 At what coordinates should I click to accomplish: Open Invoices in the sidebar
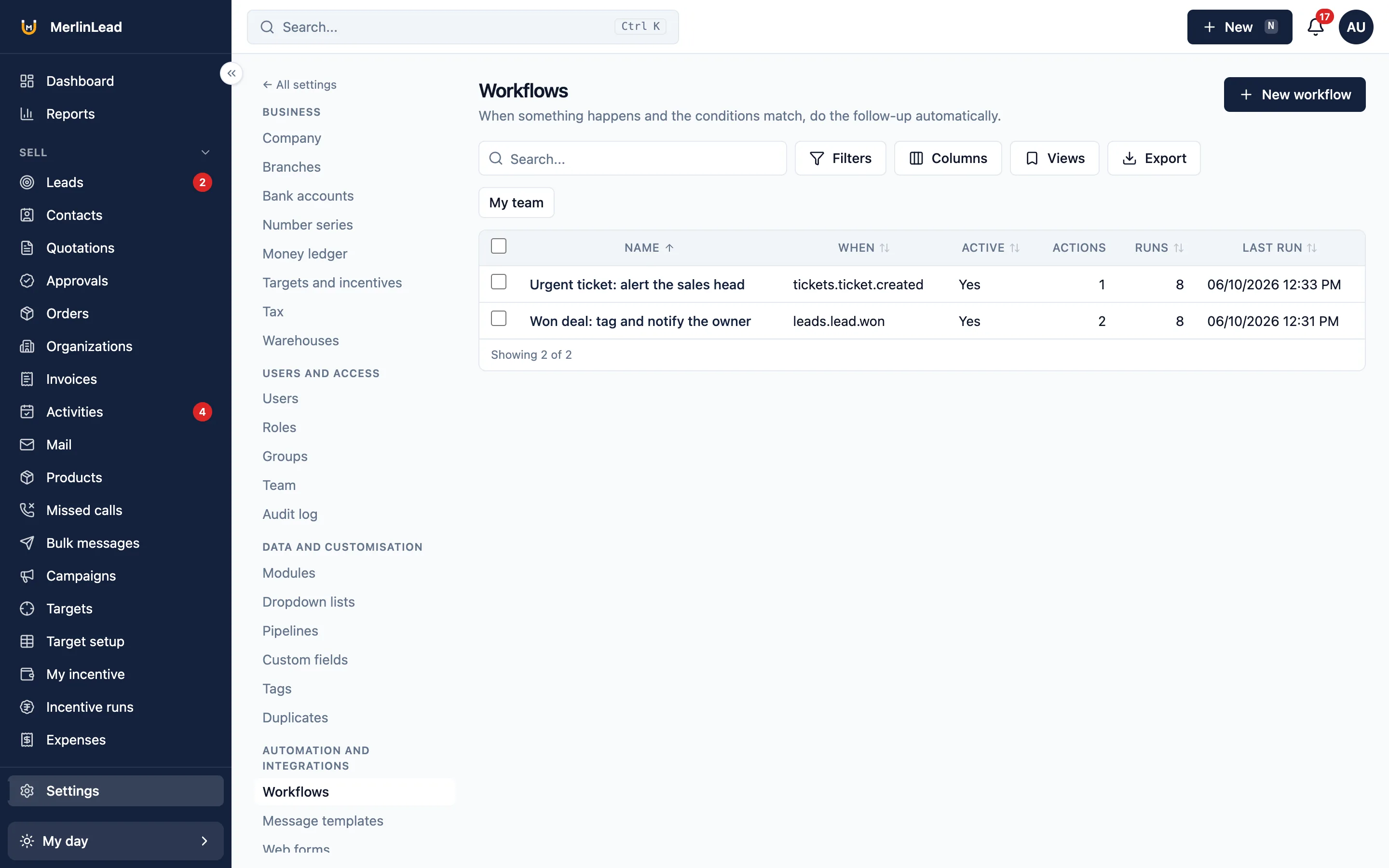pyautogui.click(x=115, y=379)
